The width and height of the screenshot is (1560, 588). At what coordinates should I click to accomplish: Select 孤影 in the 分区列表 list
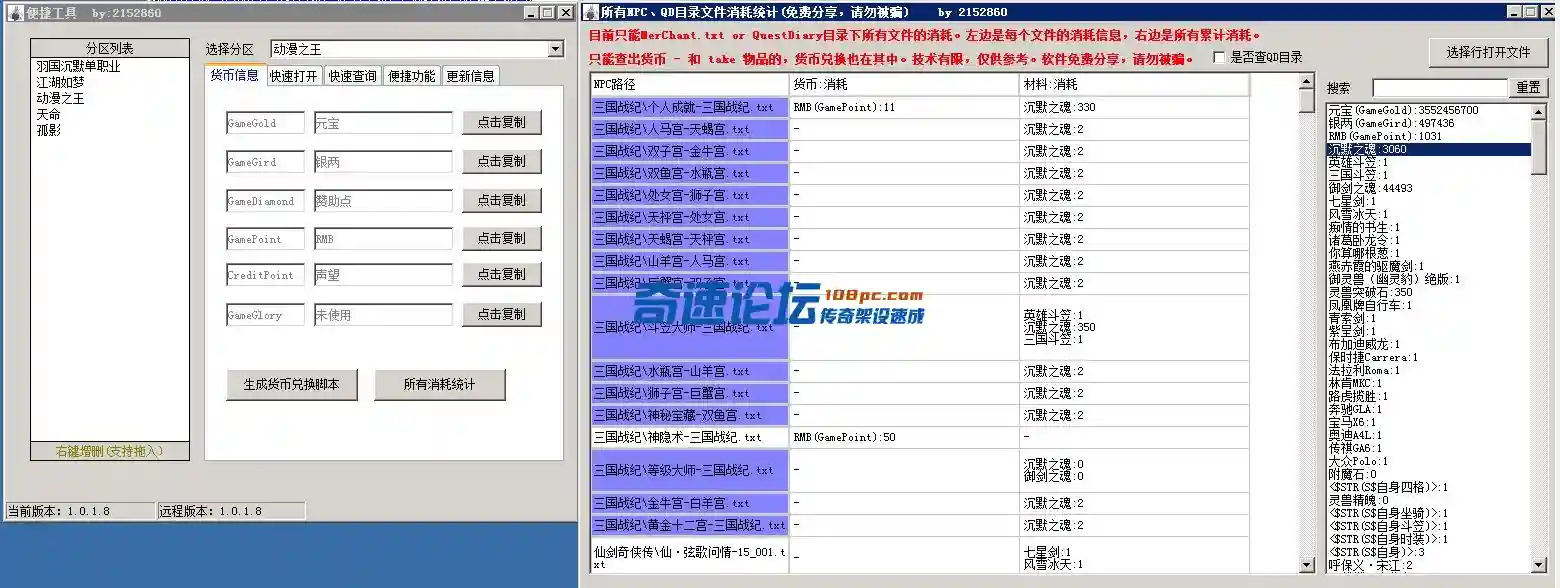pos(48,130)
